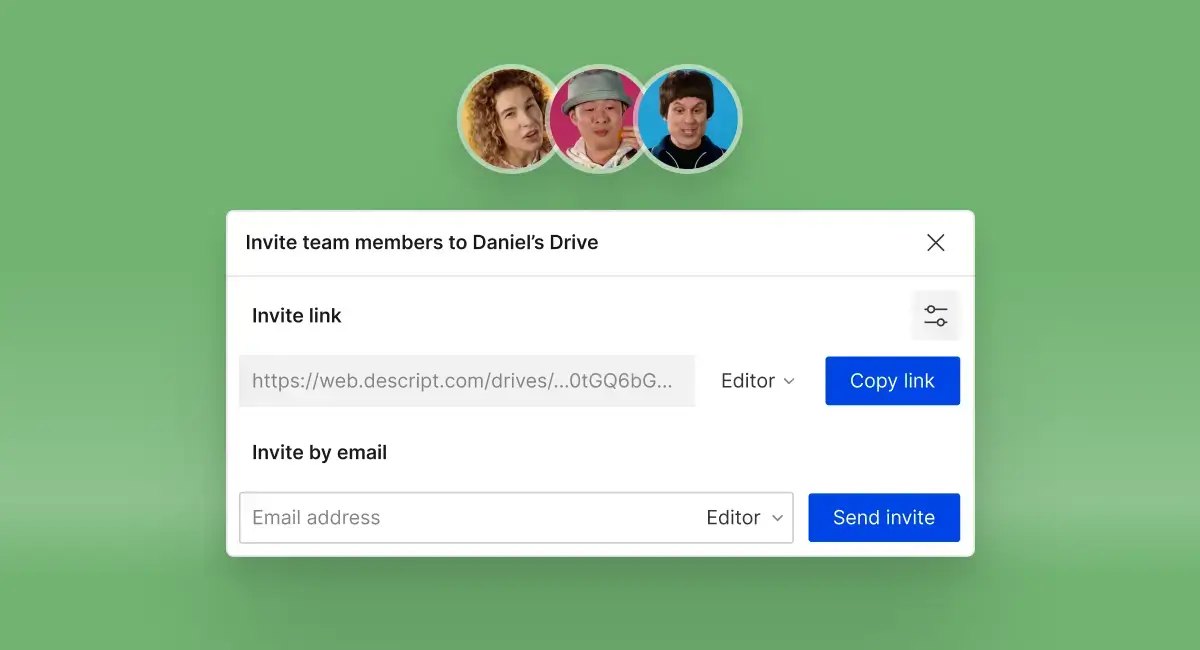Close the Invite team members dialog

pos(936,243)
